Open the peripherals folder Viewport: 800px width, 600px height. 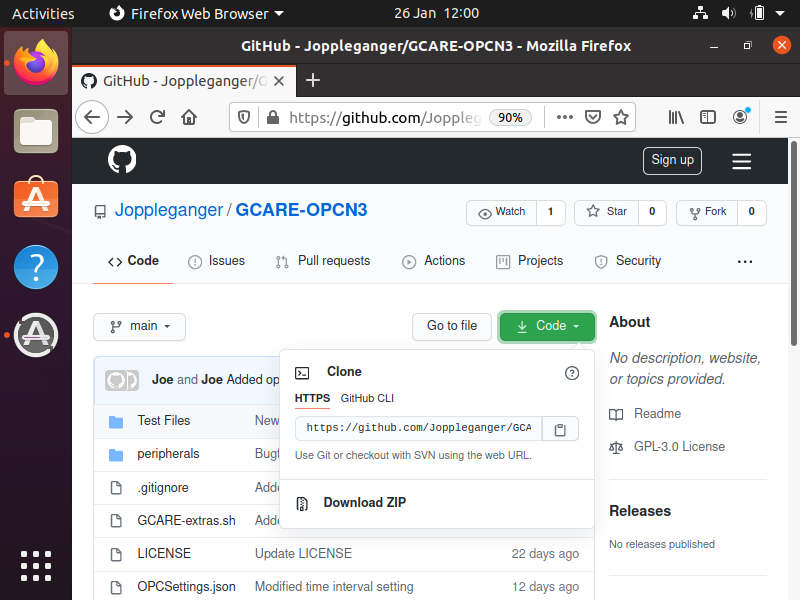click(x=168, y=454)
